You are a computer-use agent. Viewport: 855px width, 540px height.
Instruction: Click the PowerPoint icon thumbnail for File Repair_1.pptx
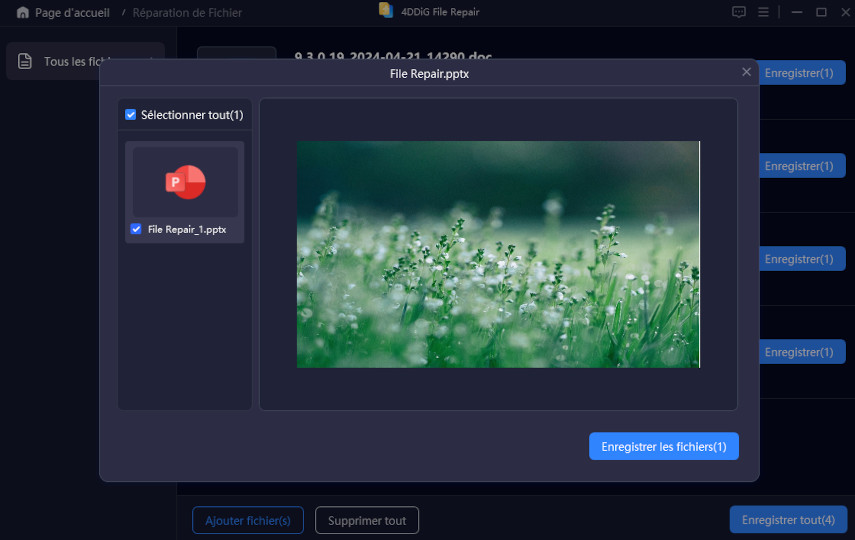point(185,182)
